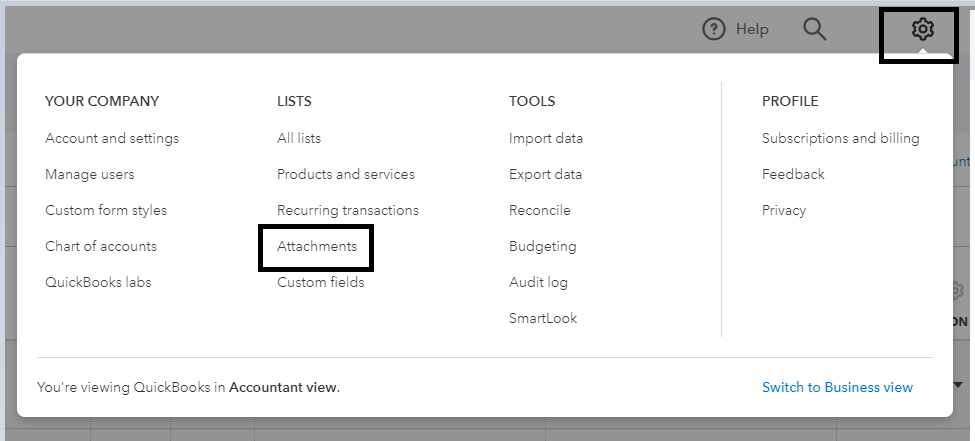Viewport: 975px width, 441px height.
Task: Open Custom fields
Action: 321,282
